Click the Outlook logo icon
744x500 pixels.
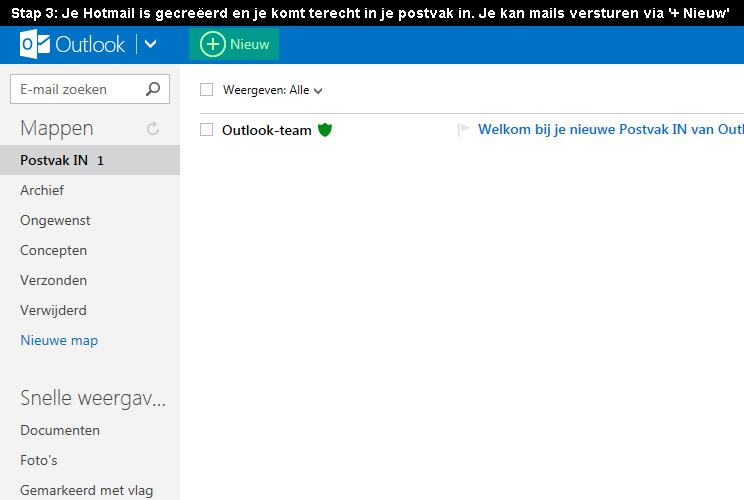pos(35,44)
